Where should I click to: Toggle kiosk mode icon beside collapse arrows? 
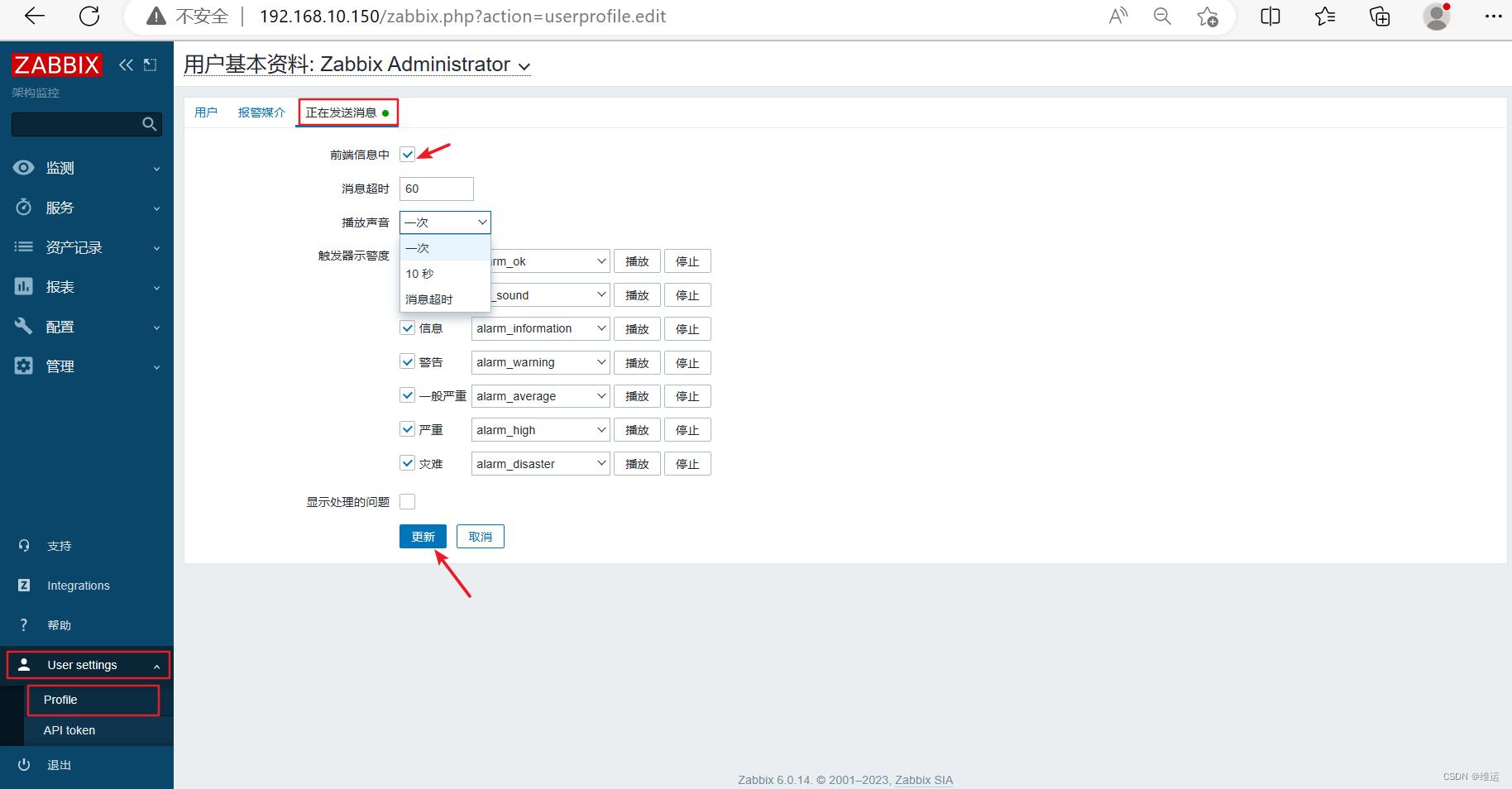tap(150, 65)
